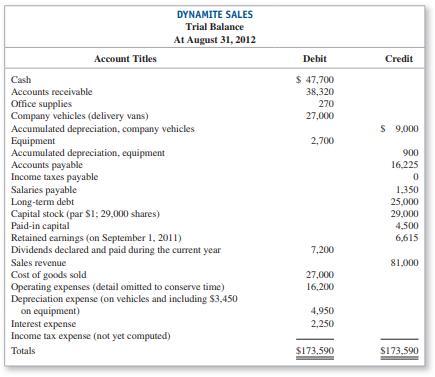
Task: Click Operating expenses value 16,200
Action: (x=320, y=287)
